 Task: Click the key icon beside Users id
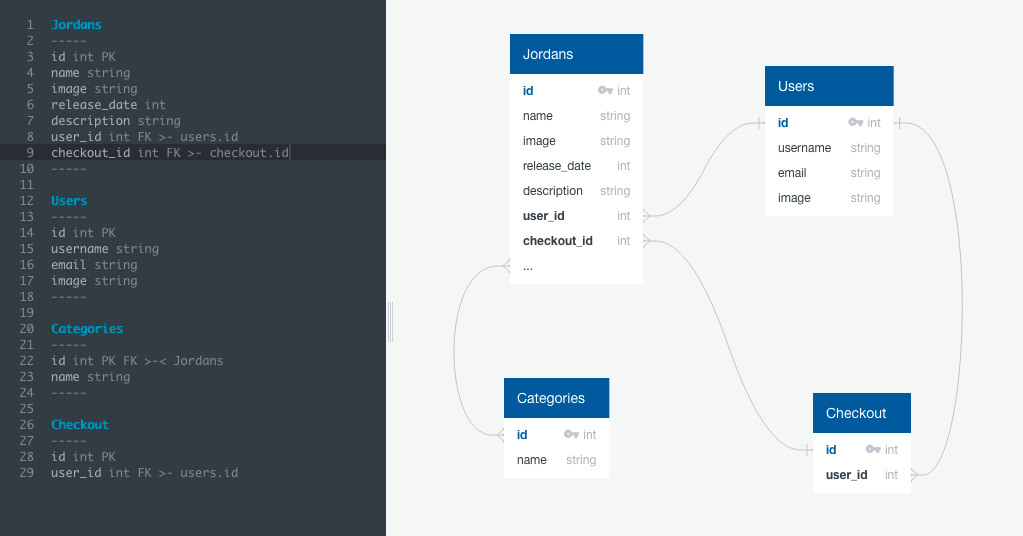[x=855, y=122]
